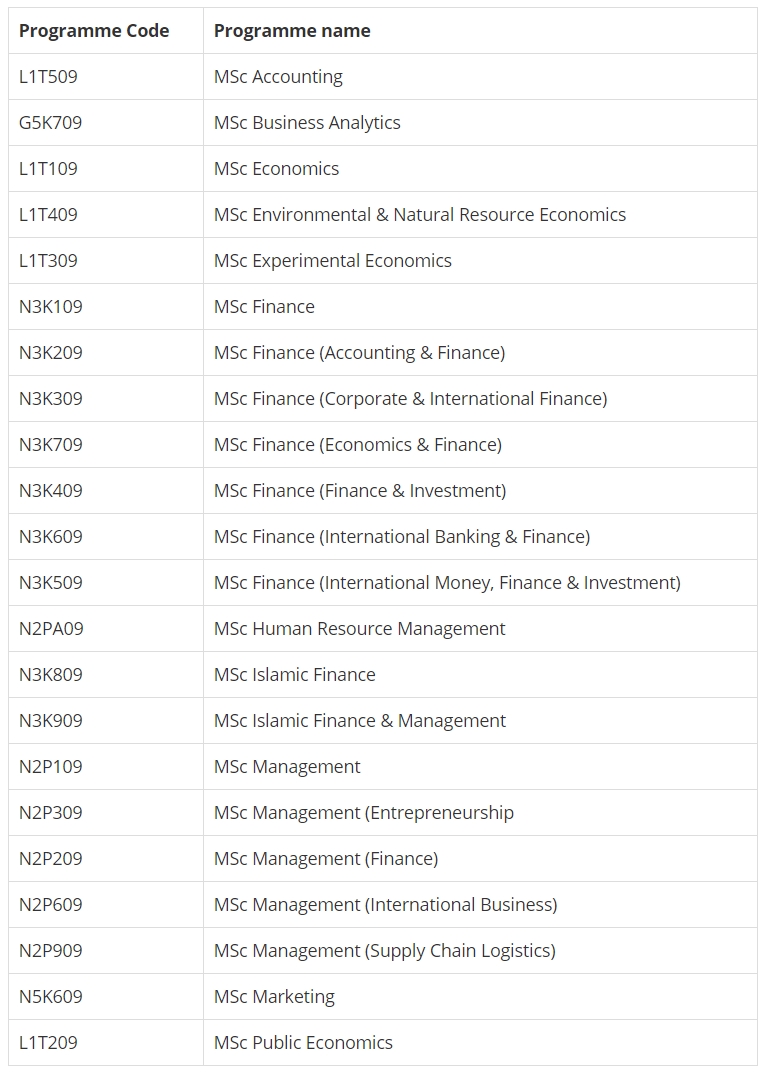Select MSc Experimental Economics cell

coord(333,260)
